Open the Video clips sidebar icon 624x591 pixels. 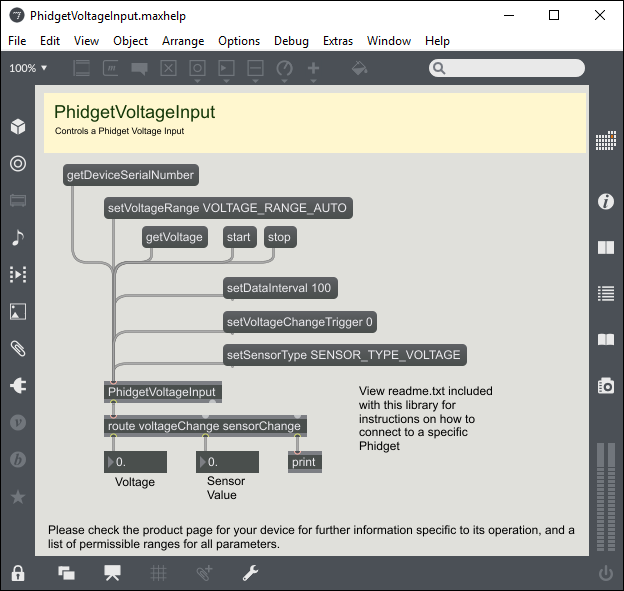point(18,274)
